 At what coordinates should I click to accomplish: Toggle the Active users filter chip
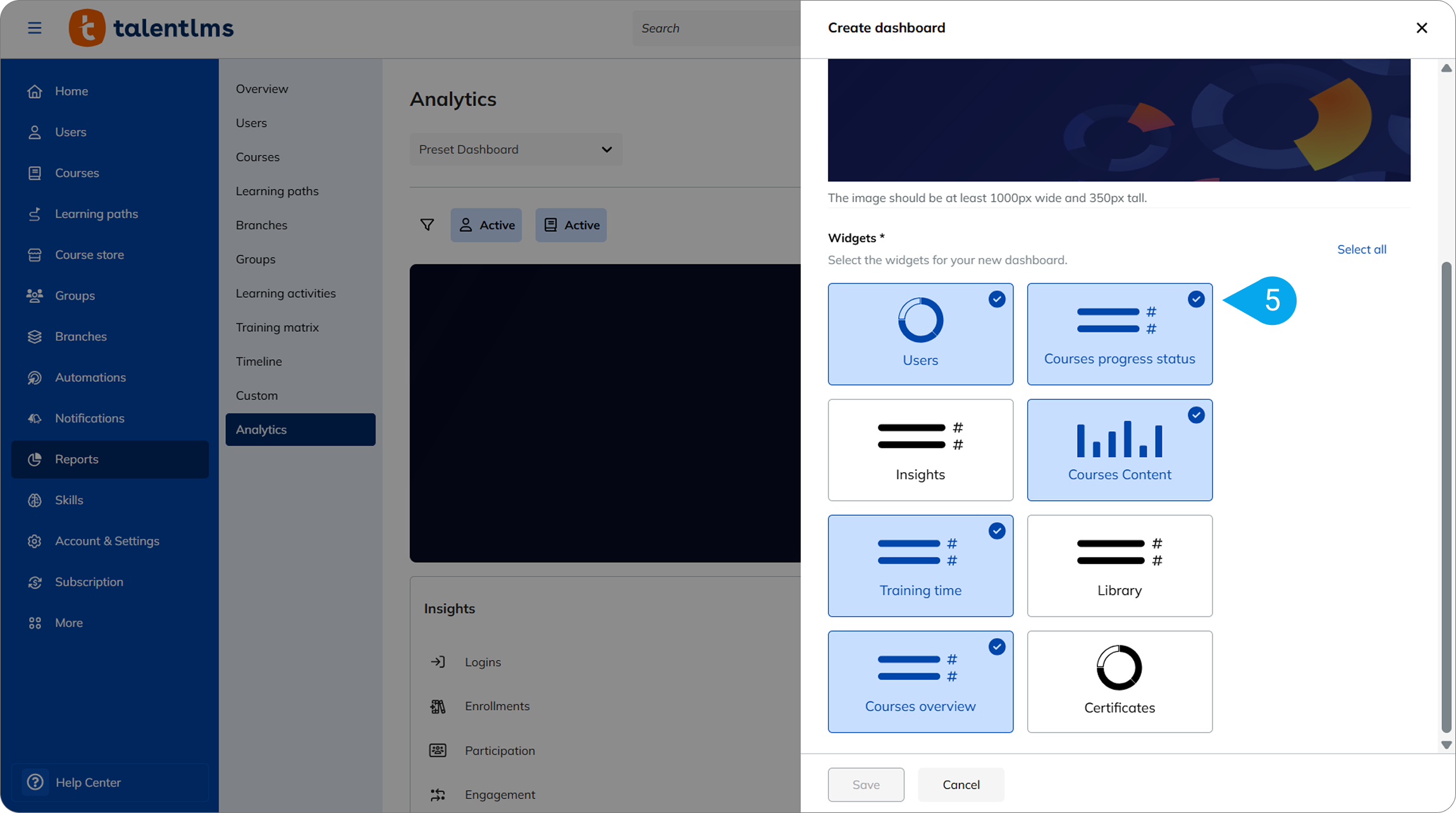pyautogui.click(x=486, y=224)
